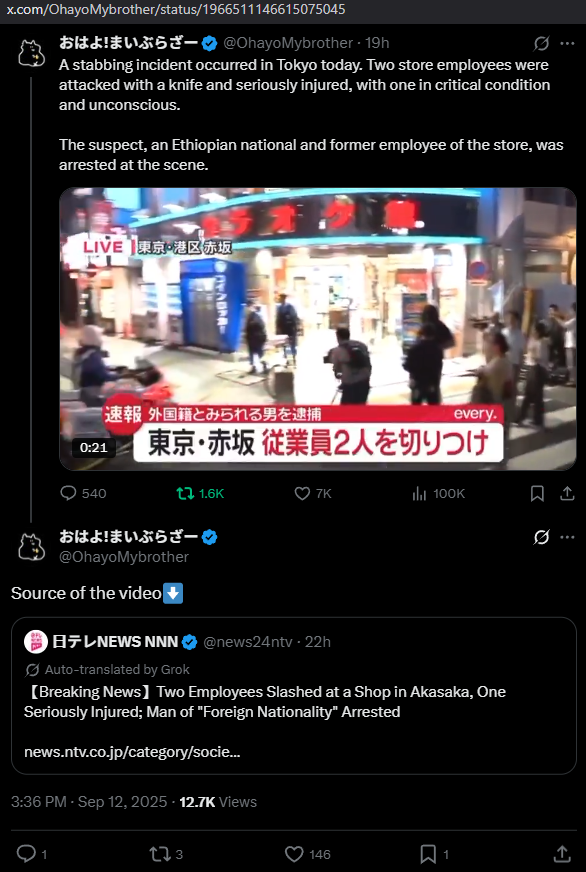Click the @news24ntv handle in quoted post
586x872 pixels.
pyautogui.click(x=247, y=642)
